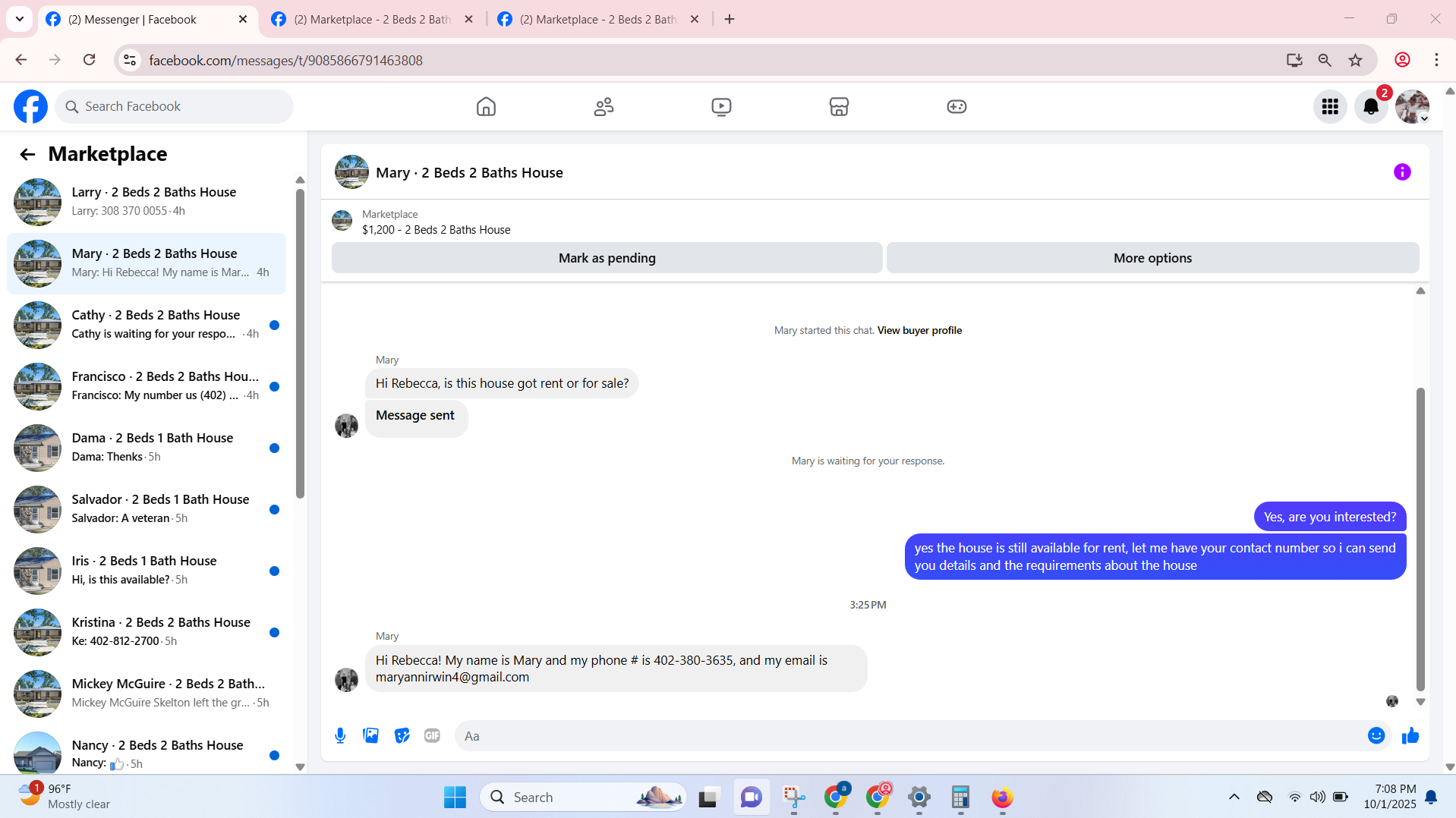1456x818 pixels.
Task: Navigate back in the browser
Action: tap(21, 60)
